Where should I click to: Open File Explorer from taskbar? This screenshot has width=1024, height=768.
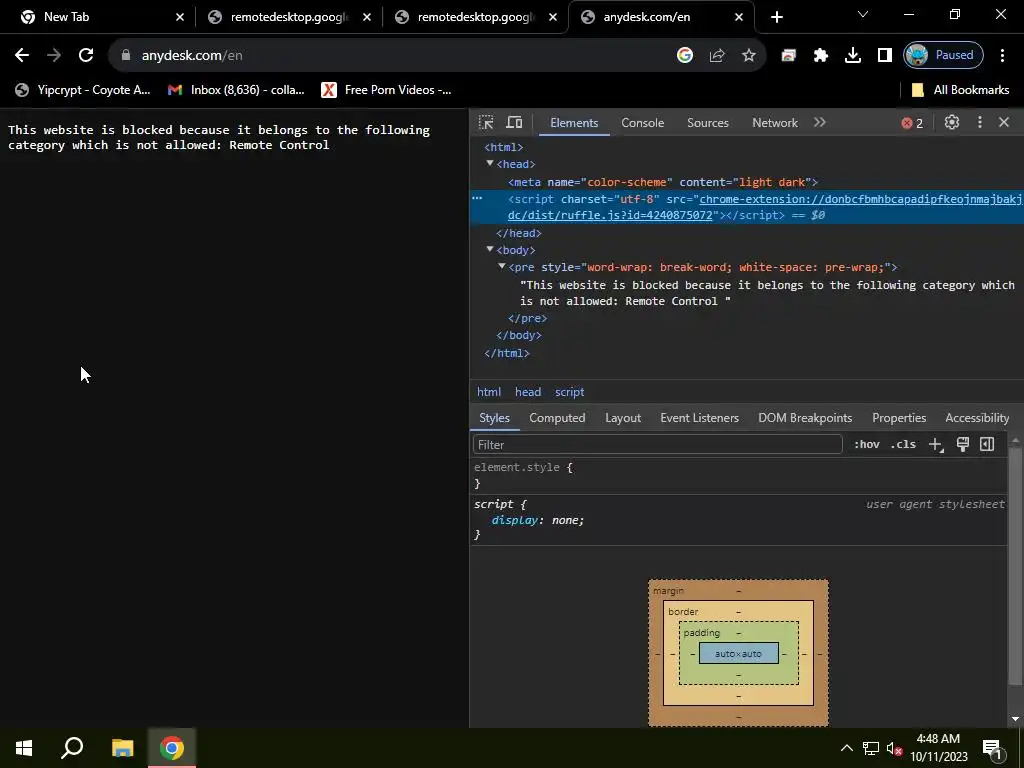tap(122, 748)
